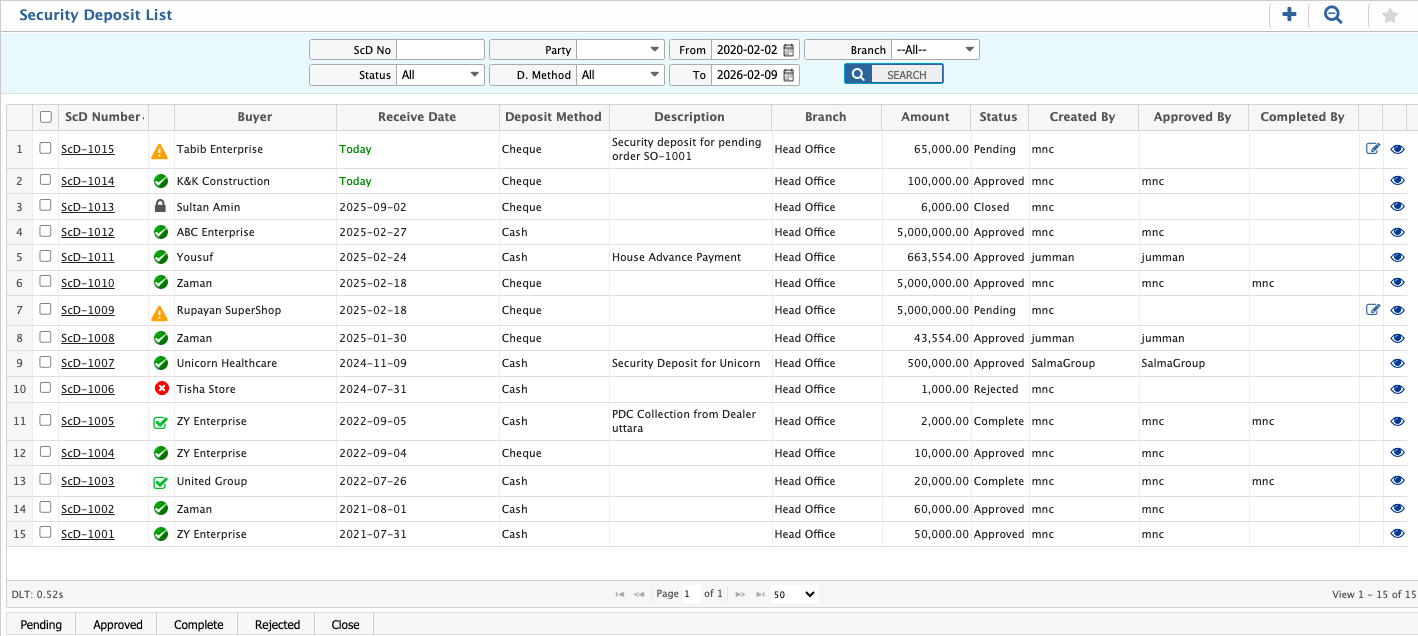Click the star favorite icon

1389,16
